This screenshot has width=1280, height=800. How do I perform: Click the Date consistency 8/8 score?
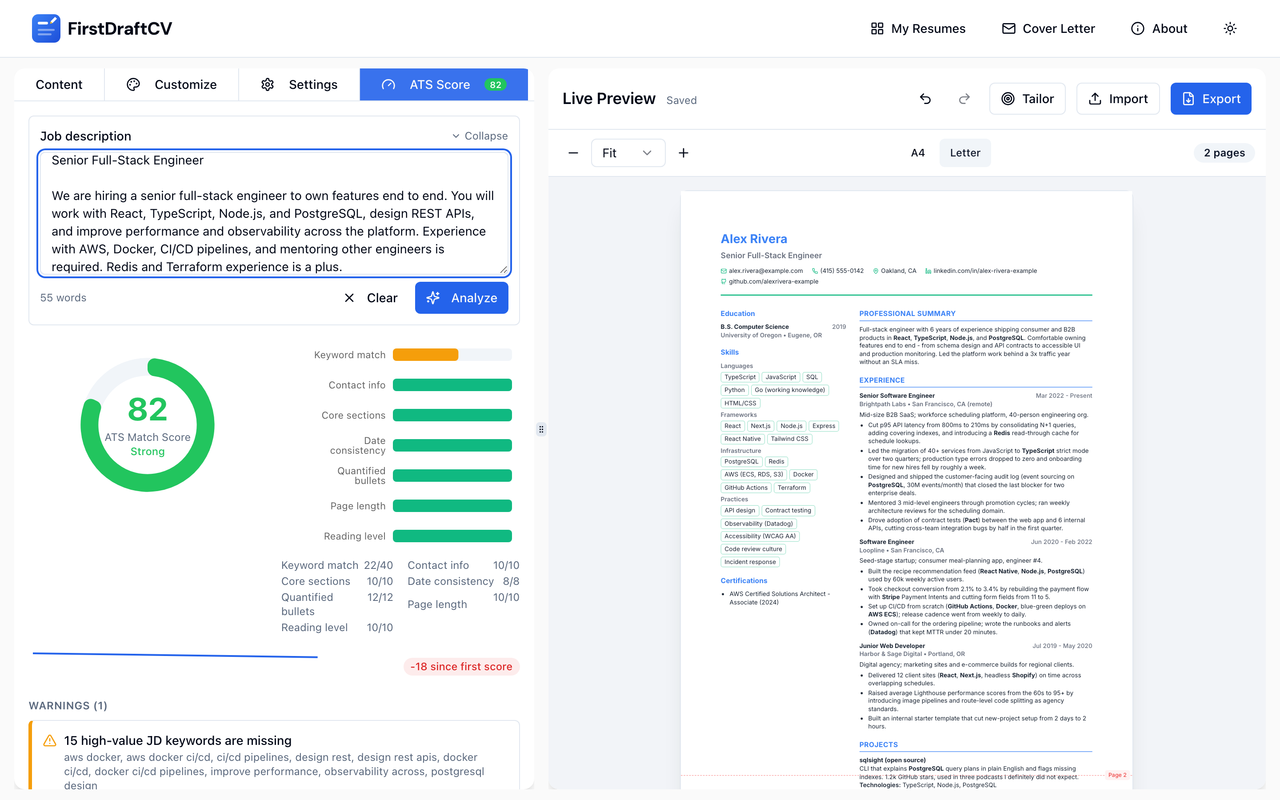pyautogui.click(x=464, y=581)
